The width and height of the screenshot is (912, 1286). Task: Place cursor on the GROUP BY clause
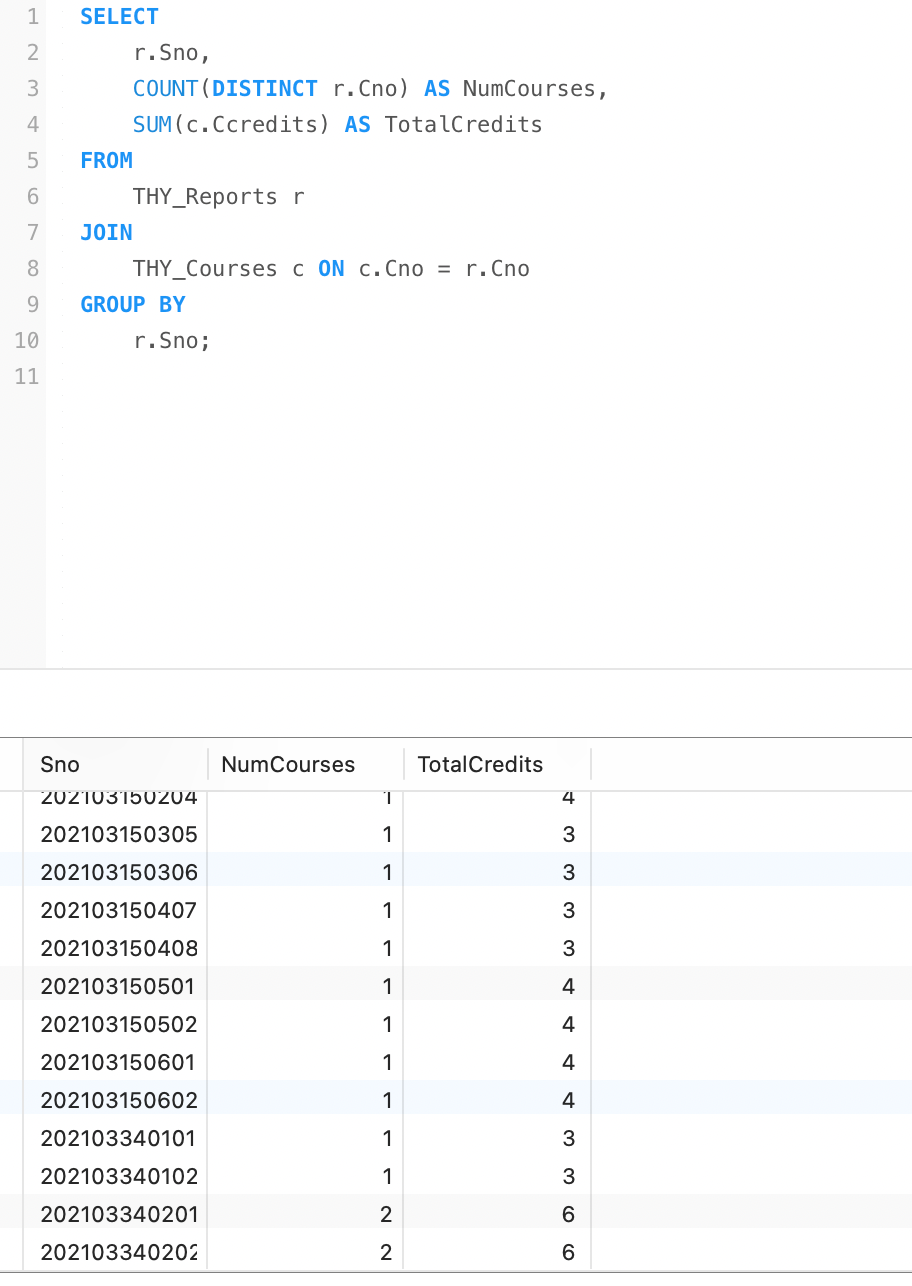coord(133,305)
